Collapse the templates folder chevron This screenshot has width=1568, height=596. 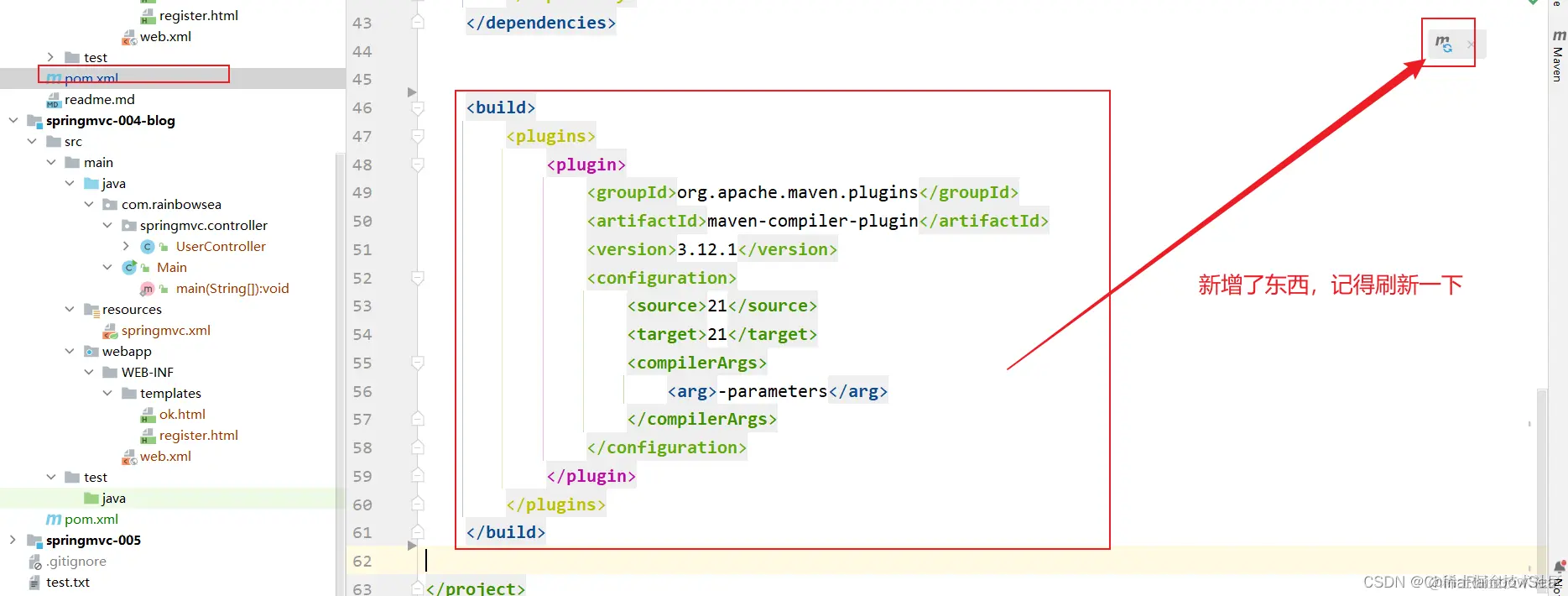107,393
